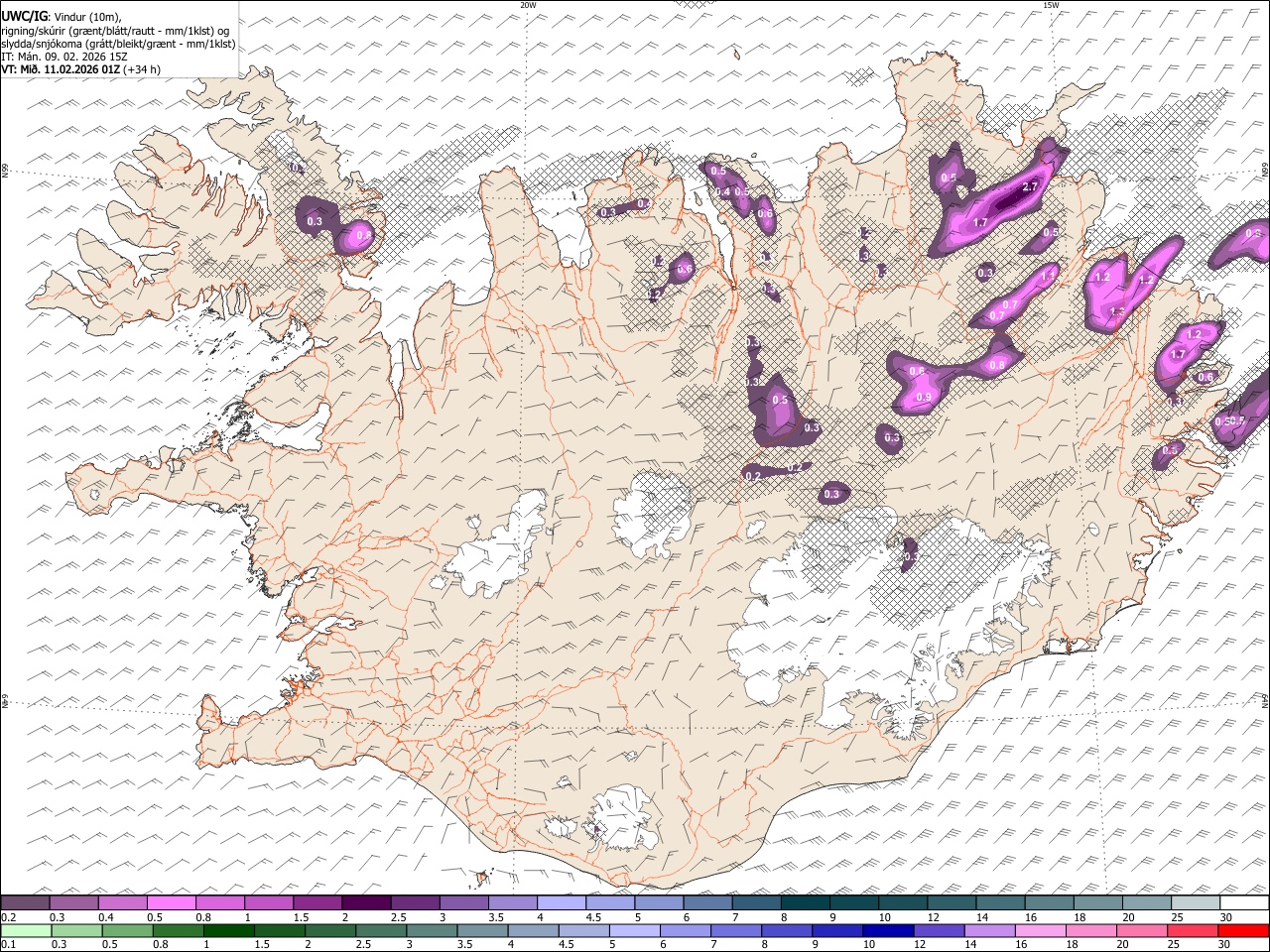Screen dimensions: 1270x952
Task: Pick the snow scale swatch between 3.5 and 4
Action: click(513, 902)
